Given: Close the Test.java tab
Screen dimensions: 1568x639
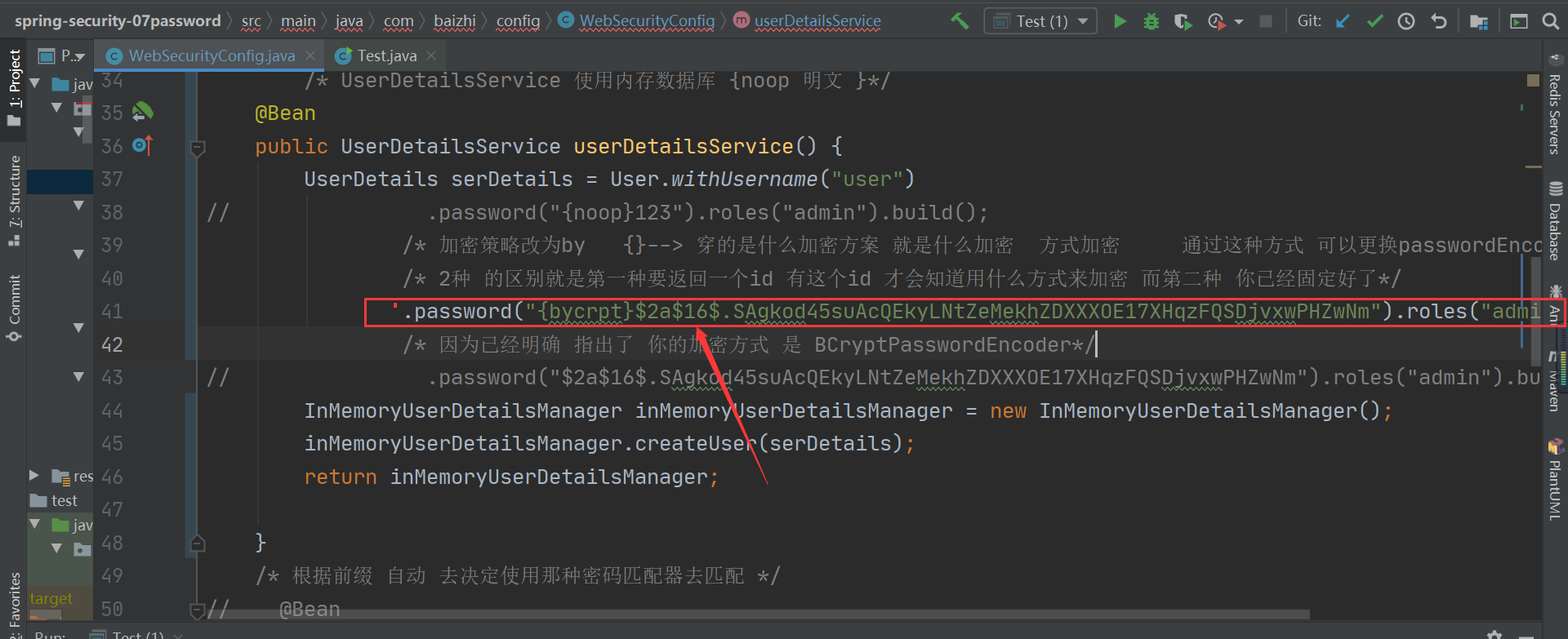Looking at the screenshot, I should pos(431,55).
